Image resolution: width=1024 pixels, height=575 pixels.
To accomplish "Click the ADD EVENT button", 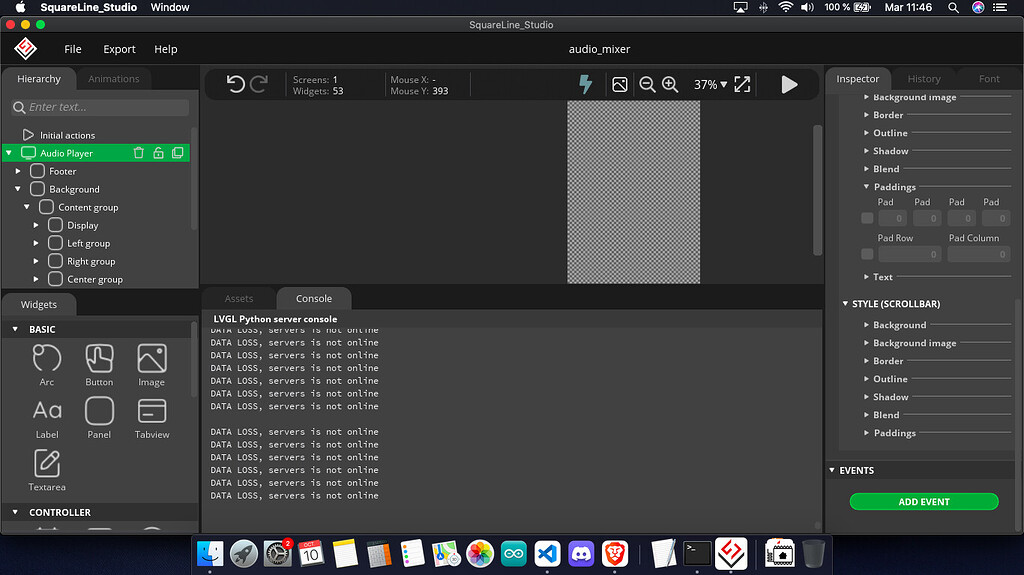I will (924, 502).
